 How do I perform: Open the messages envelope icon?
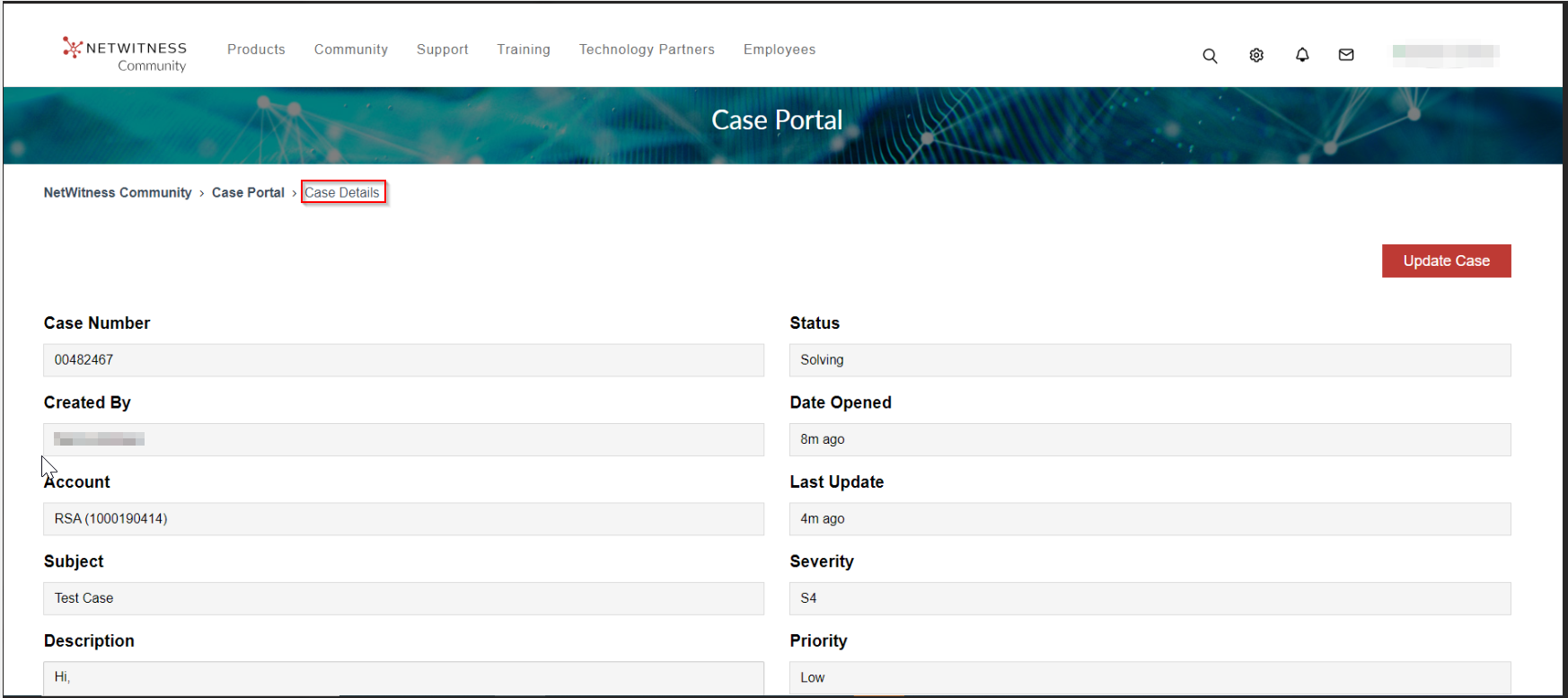click(1346, 56)
